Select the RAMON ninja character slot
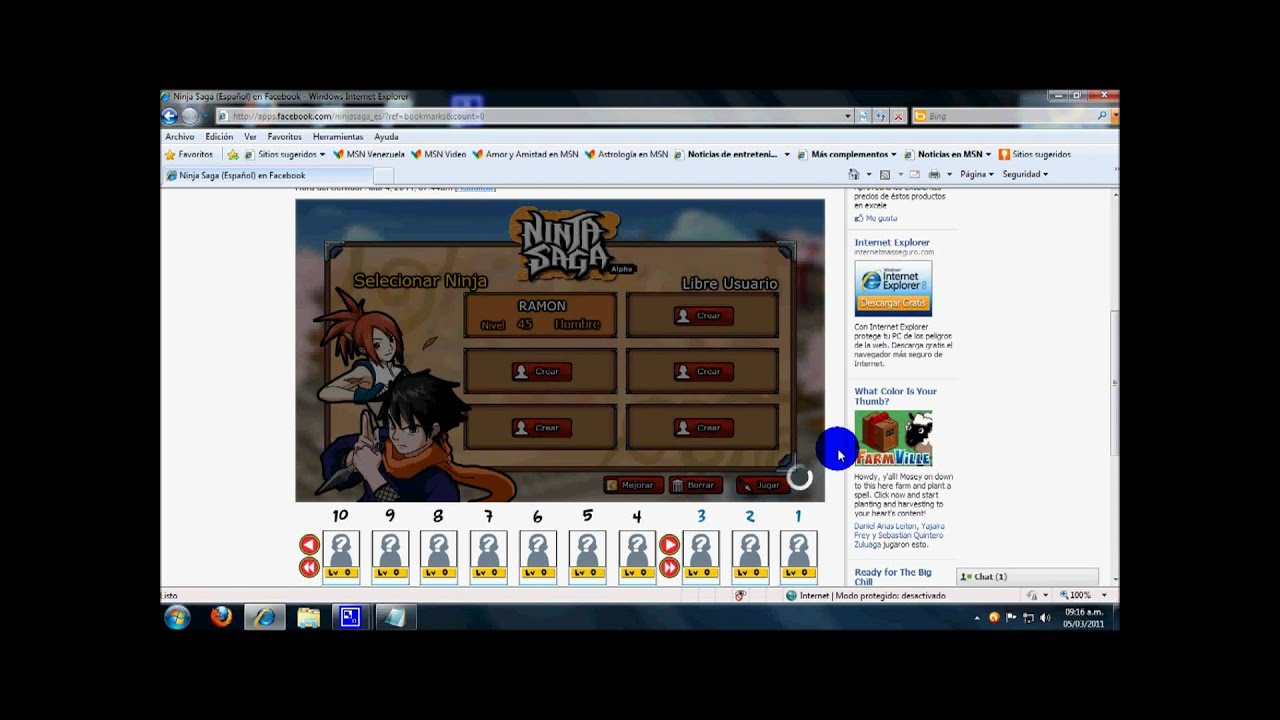The image size is (1280, 720). (x=540, y=315)
